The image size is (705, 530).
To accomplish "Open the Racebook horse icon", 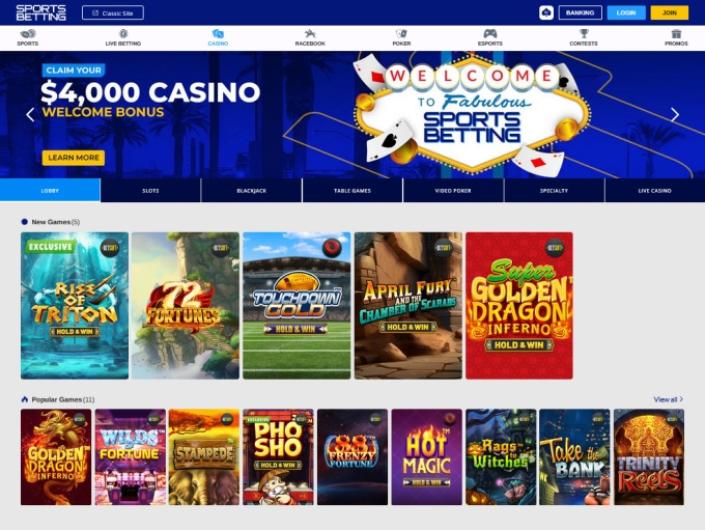I will pos(310,33).
